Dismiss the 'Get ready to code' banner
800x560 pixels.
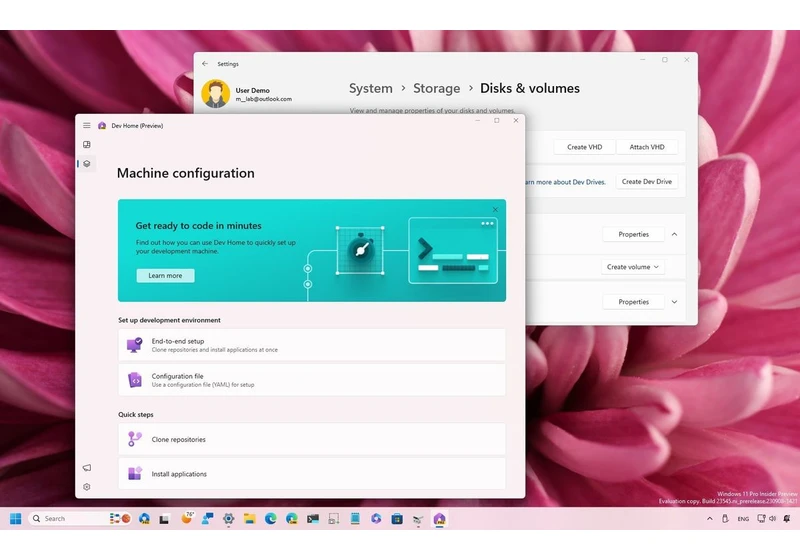tap(495, 210)
